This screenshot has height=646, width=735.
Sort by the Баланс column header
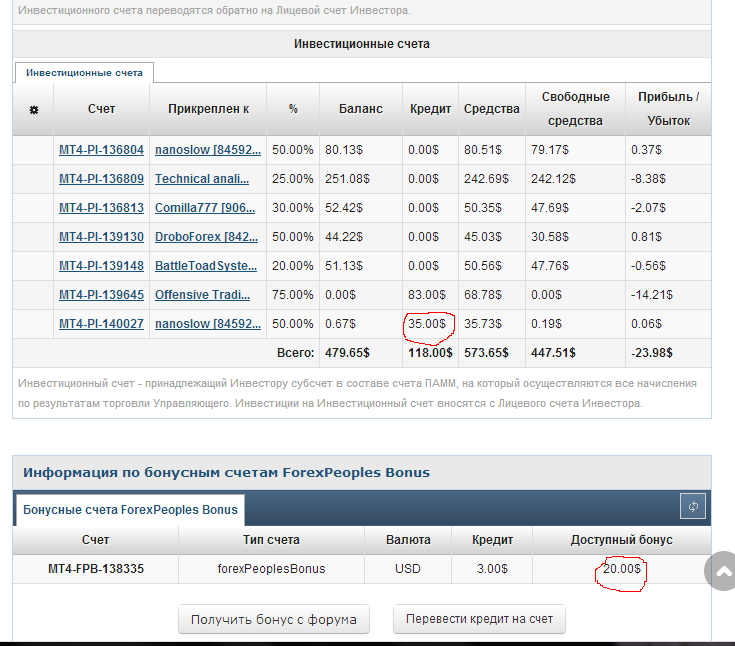click(x=360, y=109)
